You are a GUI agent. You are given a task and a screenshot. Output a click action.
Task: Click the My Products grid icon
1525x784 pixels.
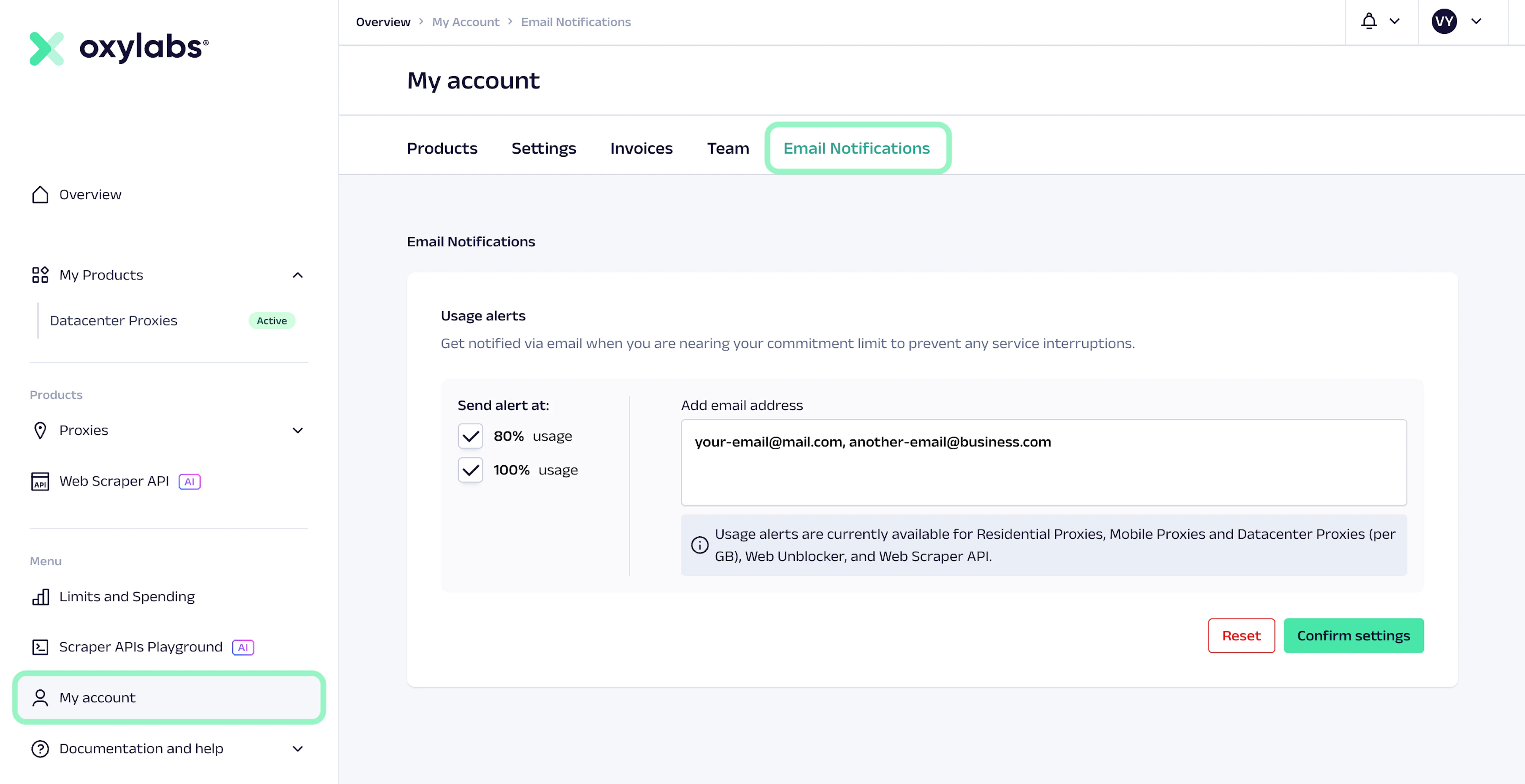[x=40, y=275]
